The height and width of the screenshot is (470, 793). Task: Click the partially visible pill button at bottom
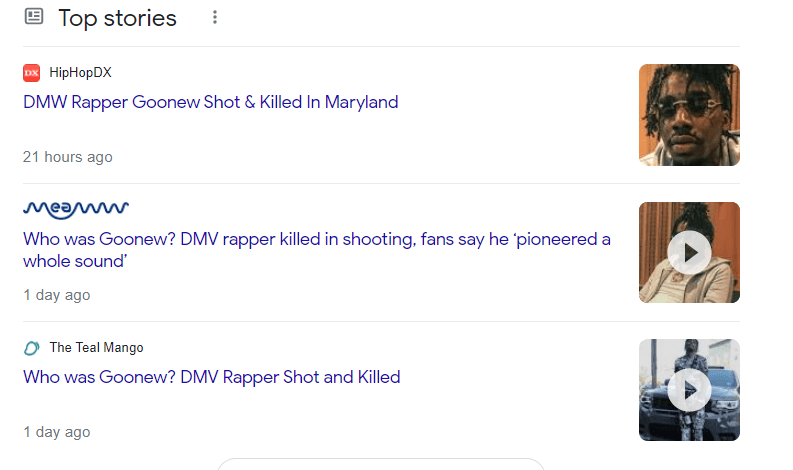pyautogui.click(x=380, y=464)
